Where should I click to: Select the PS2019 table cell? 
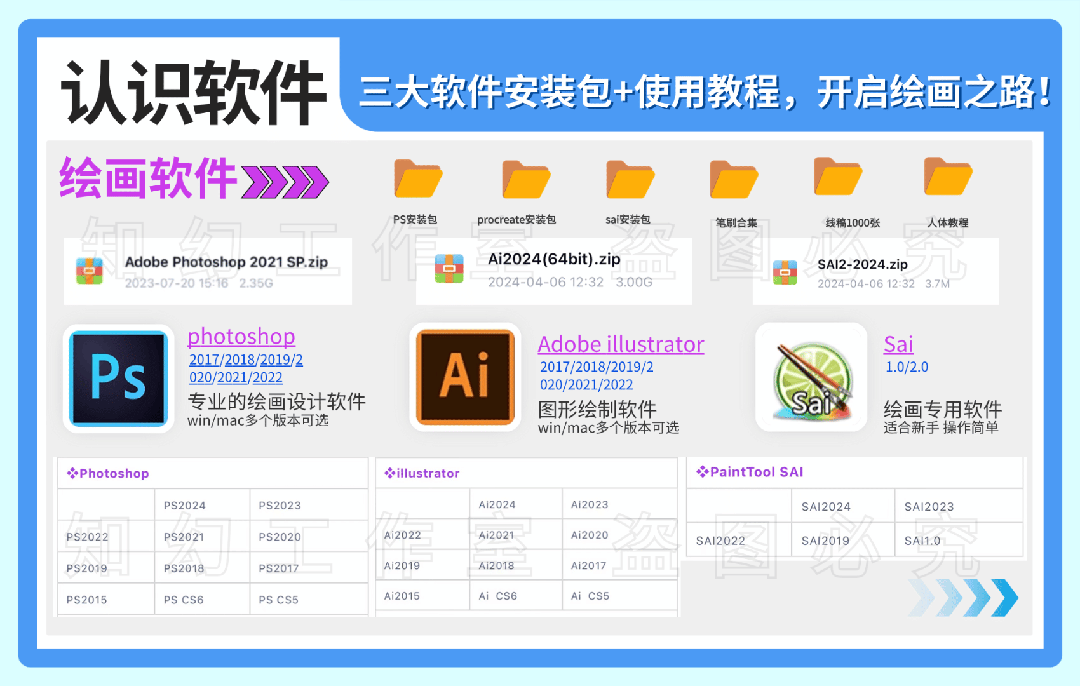pyautogui.click(x=106, y=568)
